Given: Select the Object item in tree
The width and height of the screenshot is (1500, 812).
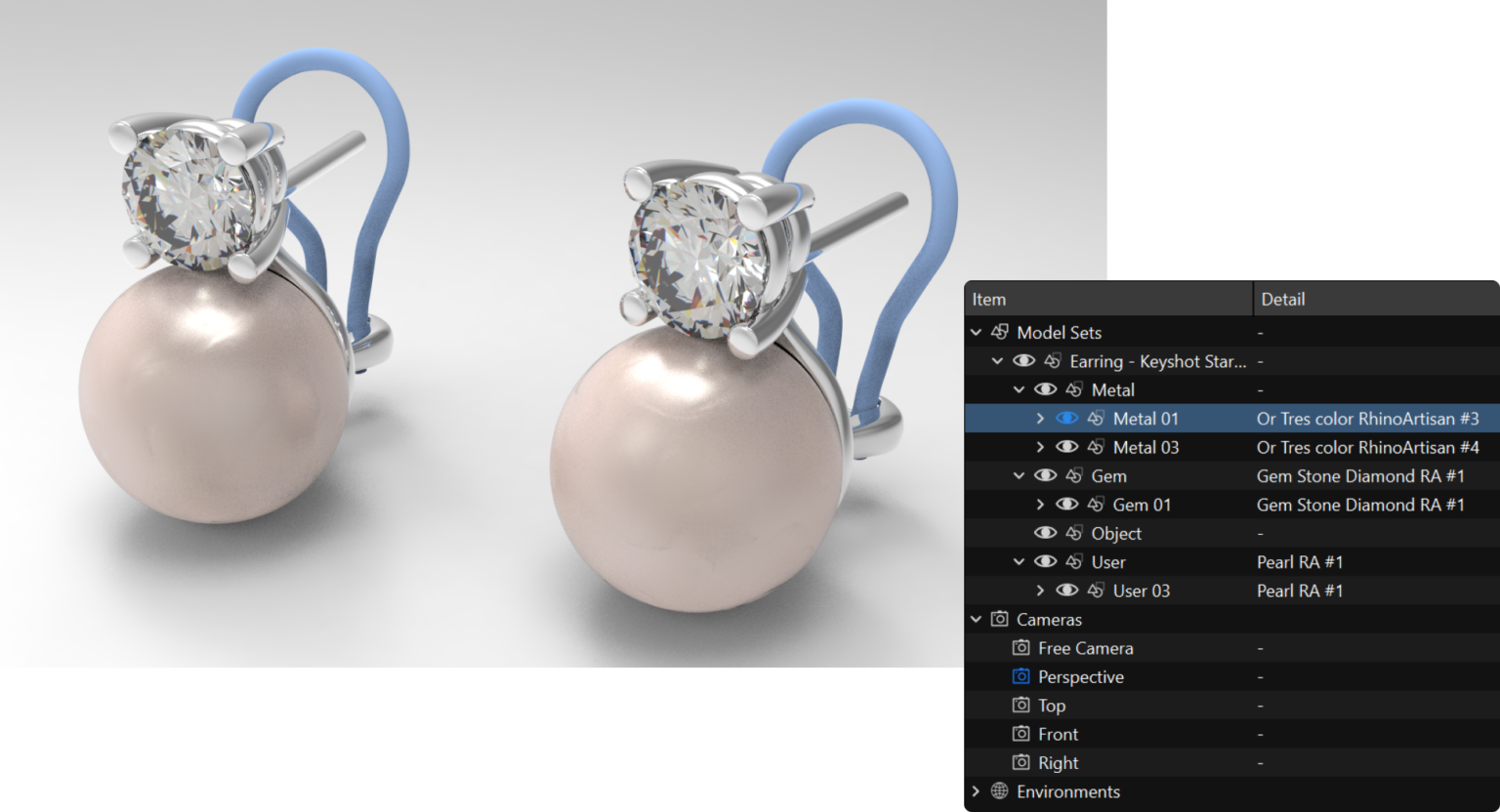Looking at the screenshot, I should (x=1115, y=534).
